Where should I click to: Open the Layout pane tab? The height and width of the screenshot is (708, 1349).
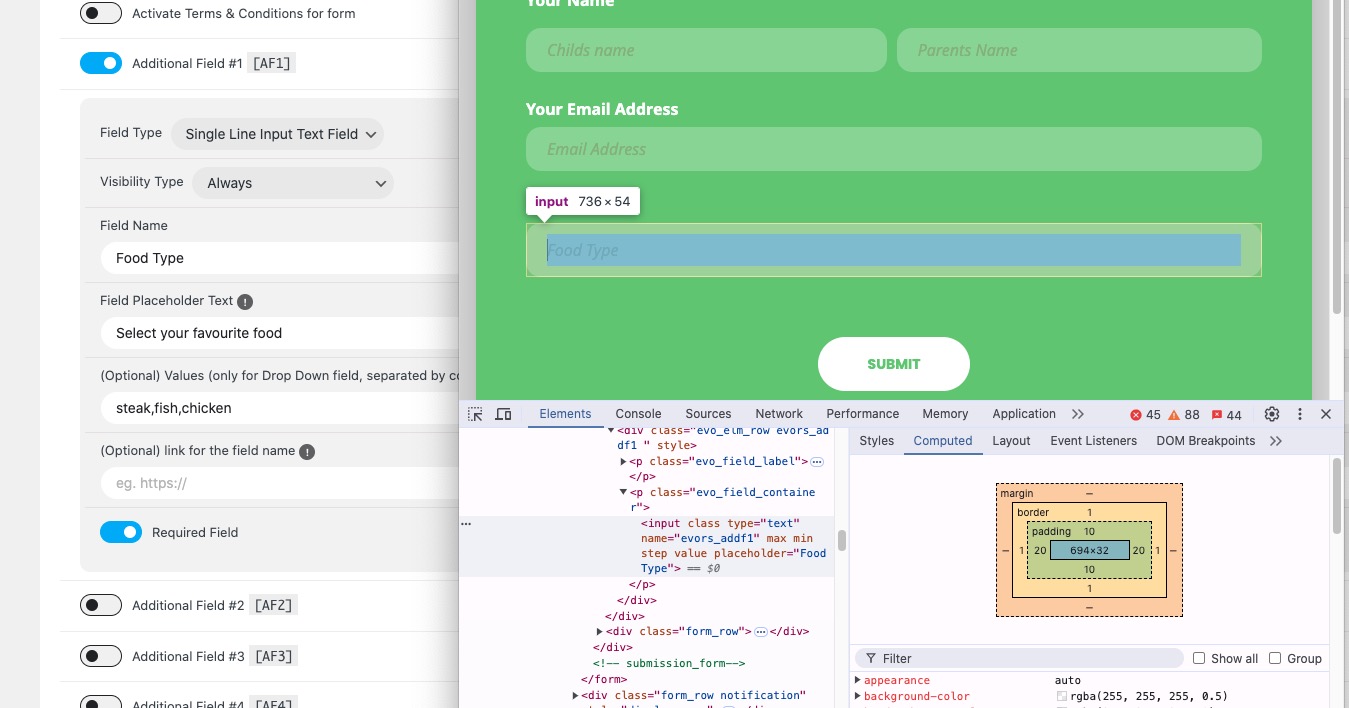[1011, 441]
